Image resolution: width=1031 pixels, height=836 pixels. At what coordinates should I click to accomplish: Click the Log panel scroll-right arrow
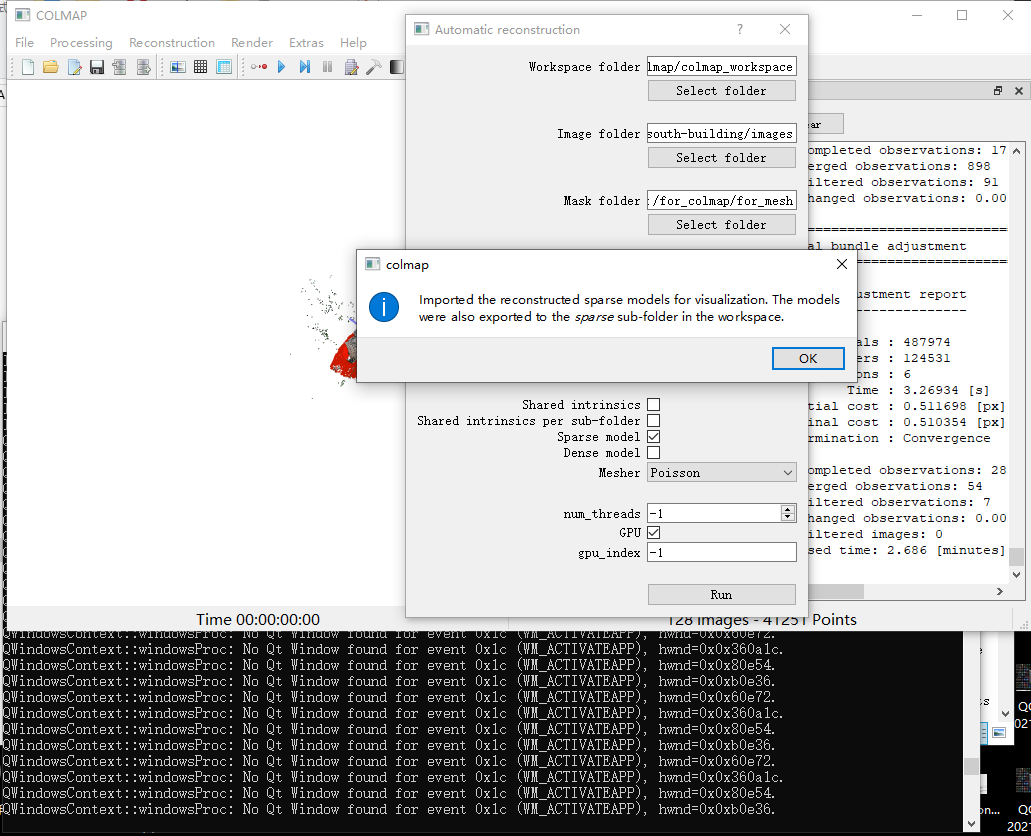tap(1000, 592)
